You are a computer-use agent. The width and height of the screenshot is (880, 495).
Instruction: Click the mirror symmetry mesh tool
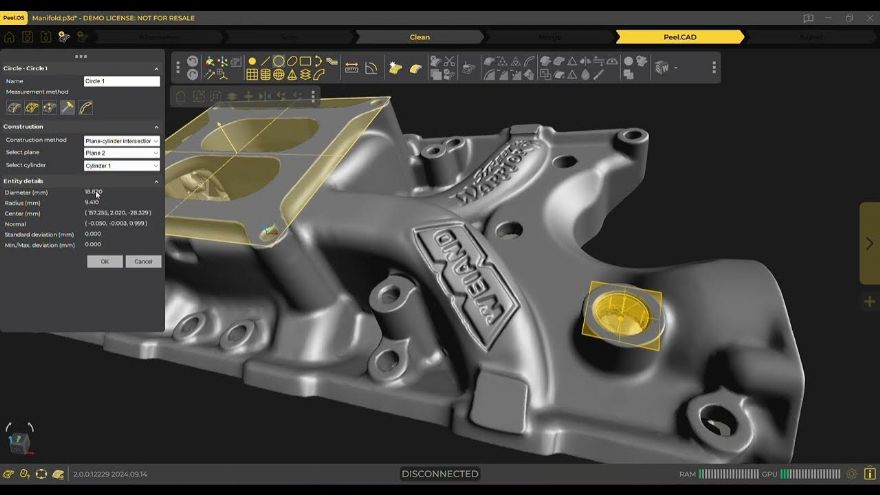585,61
